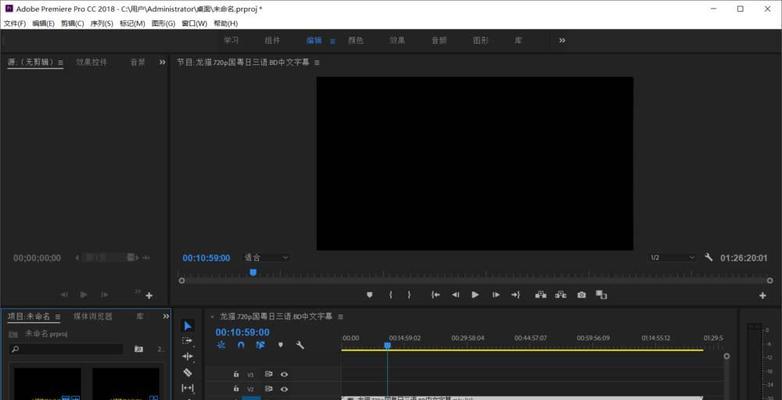Open the 文件(F) menu
The height and width of the screenshot is (400, 782).
click(x=15, y=23)
